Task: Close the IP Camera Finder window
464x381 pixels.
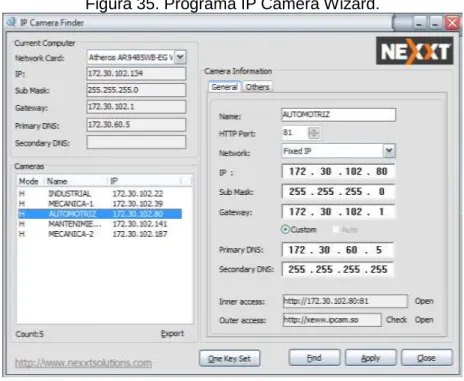Action: coord(452,23)
